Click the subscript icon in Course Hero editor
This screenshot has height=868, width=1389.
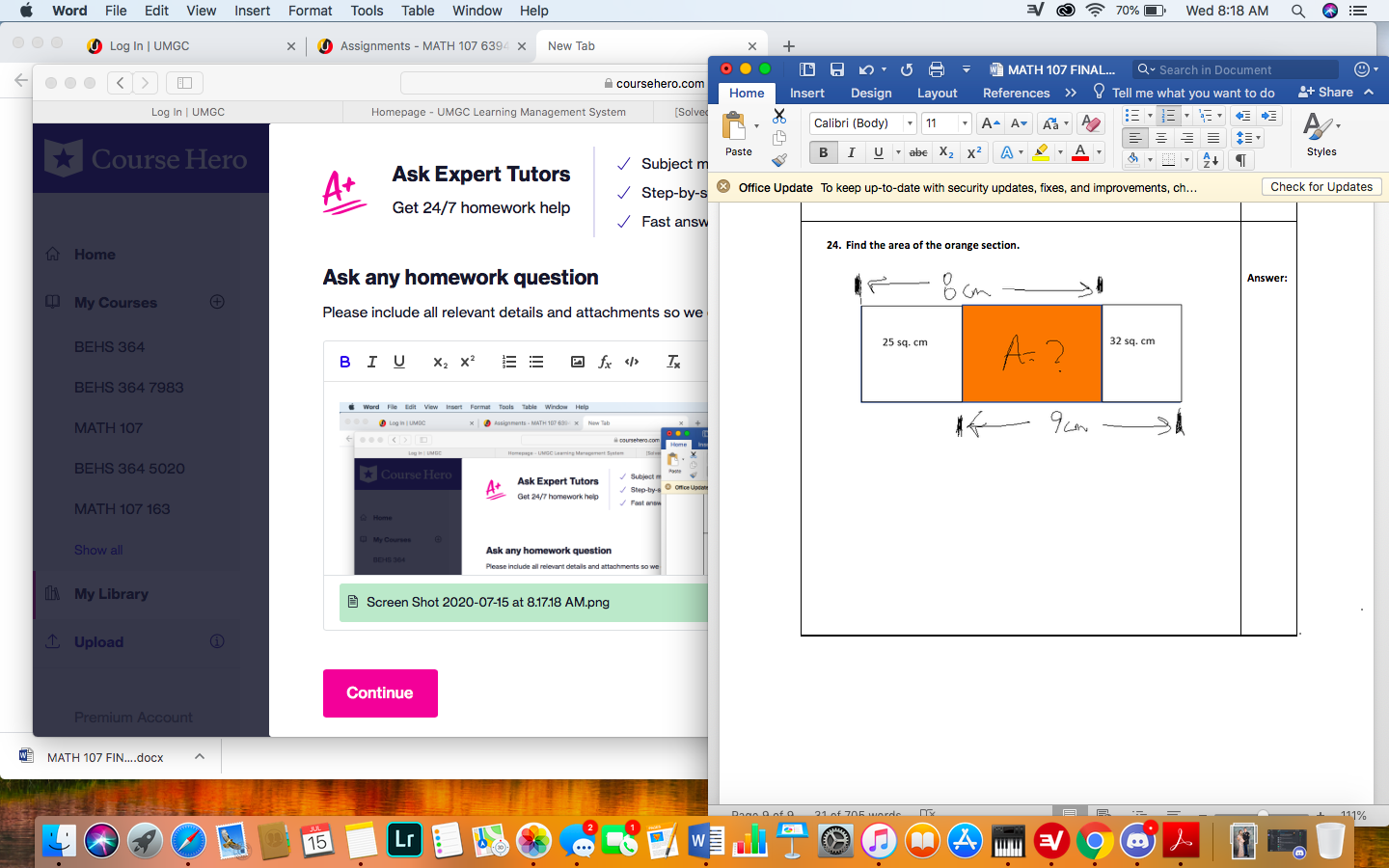point(440,362)
